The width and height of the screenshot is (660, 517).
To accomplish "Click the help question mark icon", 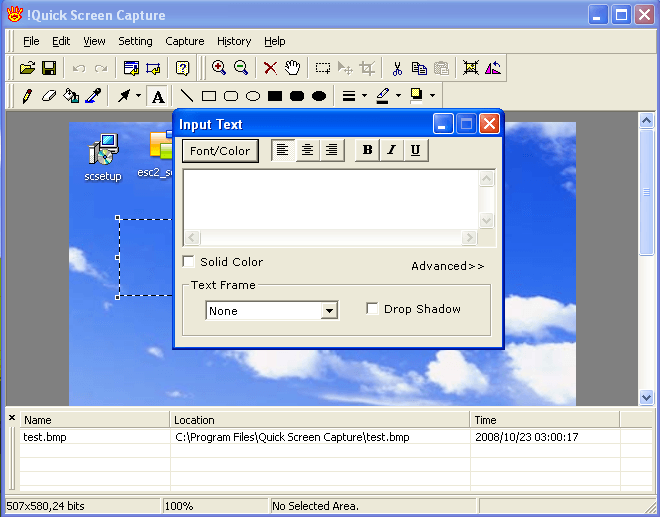I will pyautogui.click(x=183, y=68).
